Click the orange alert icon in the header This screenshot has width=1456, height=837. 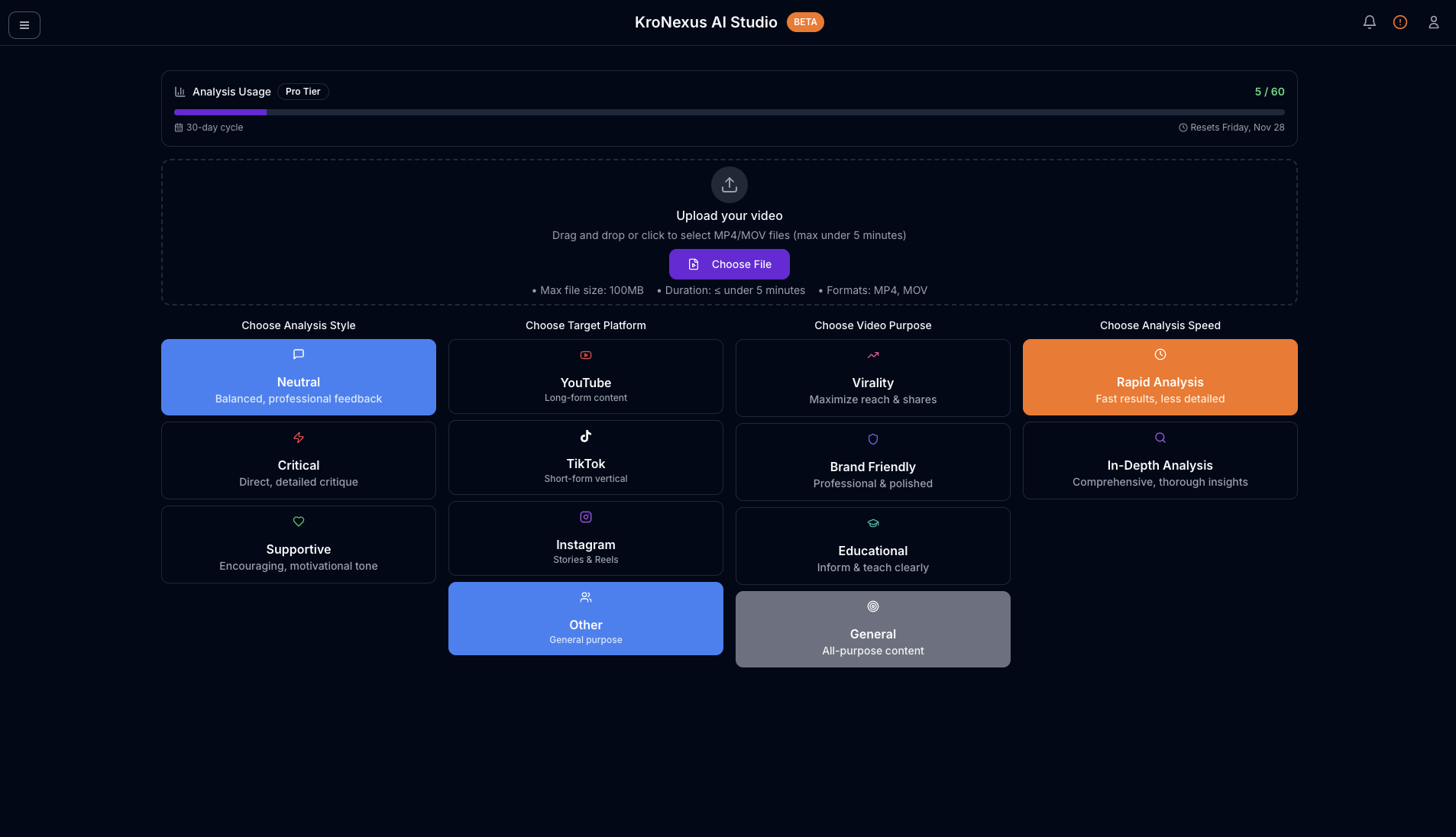[x=1400, y=22]
